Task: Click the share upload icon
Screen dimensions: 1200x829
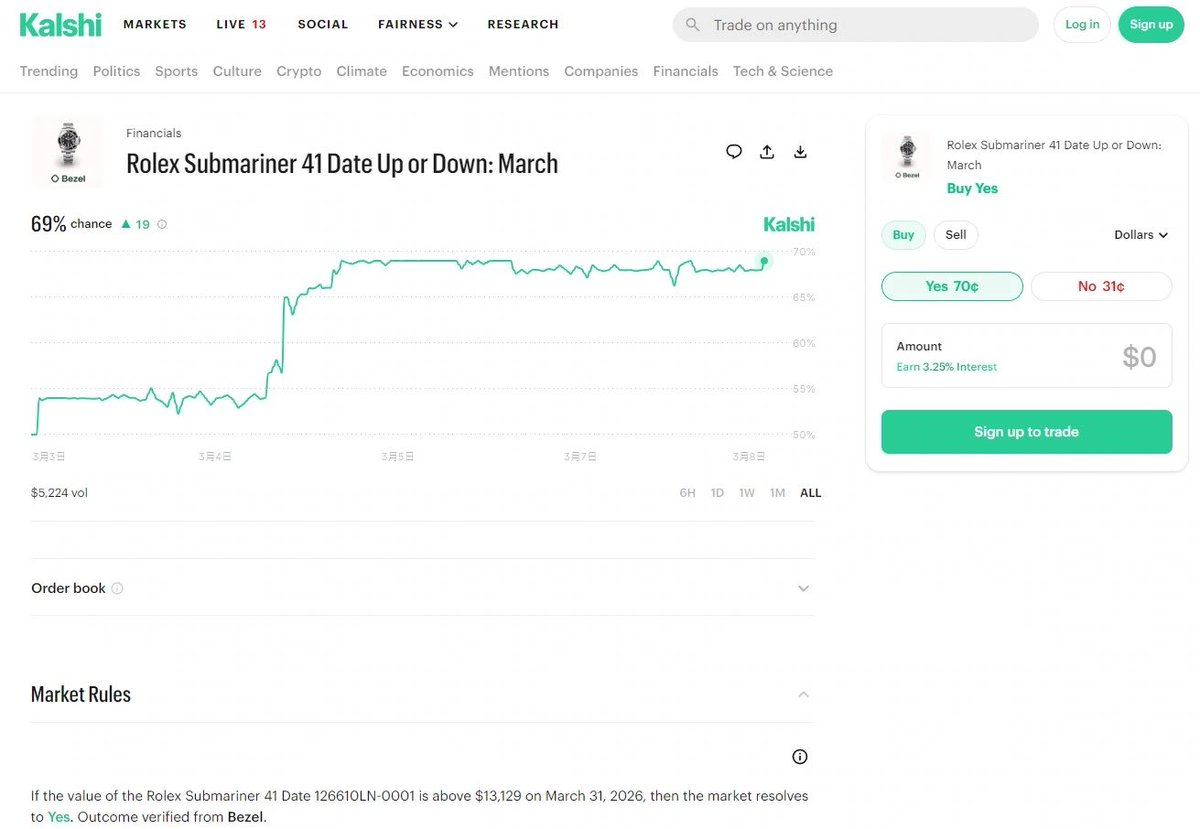Action: coord(767,152)
